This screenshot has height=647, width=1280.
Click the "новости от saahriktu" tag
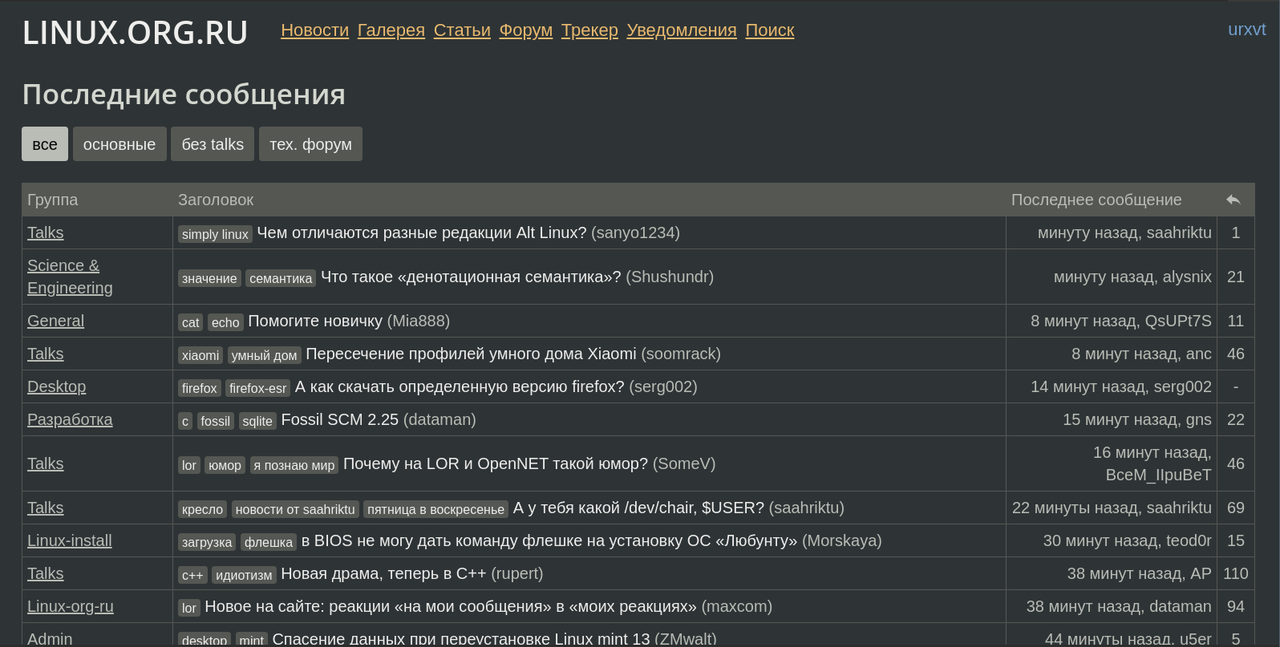(x=295, y=509)
